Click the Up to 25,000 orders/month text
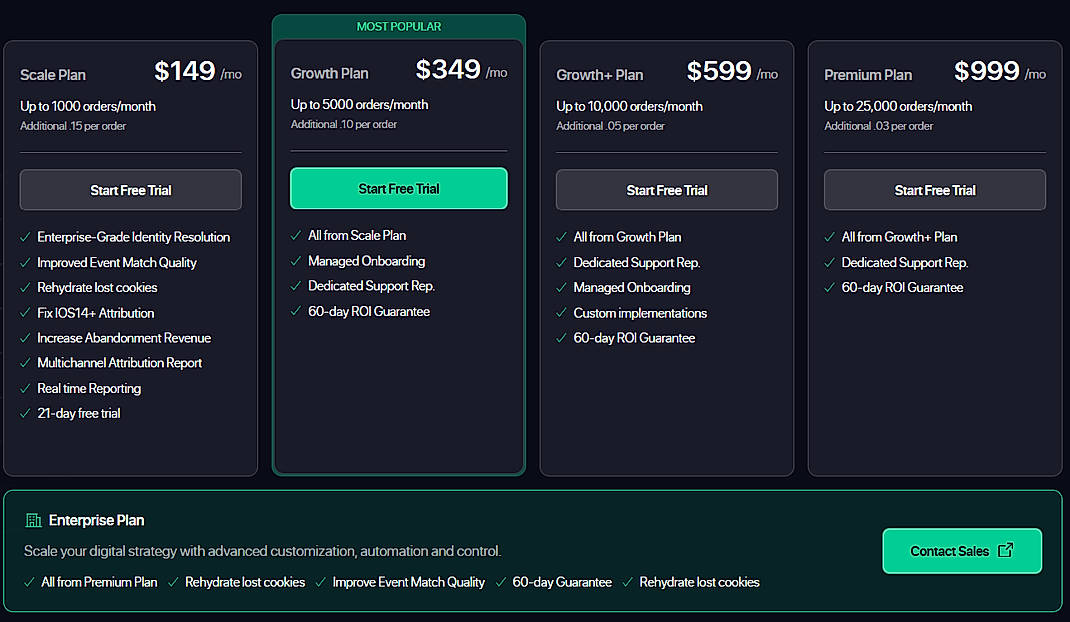The width and height of the screenshot is (1070, 622). (897, 106)
